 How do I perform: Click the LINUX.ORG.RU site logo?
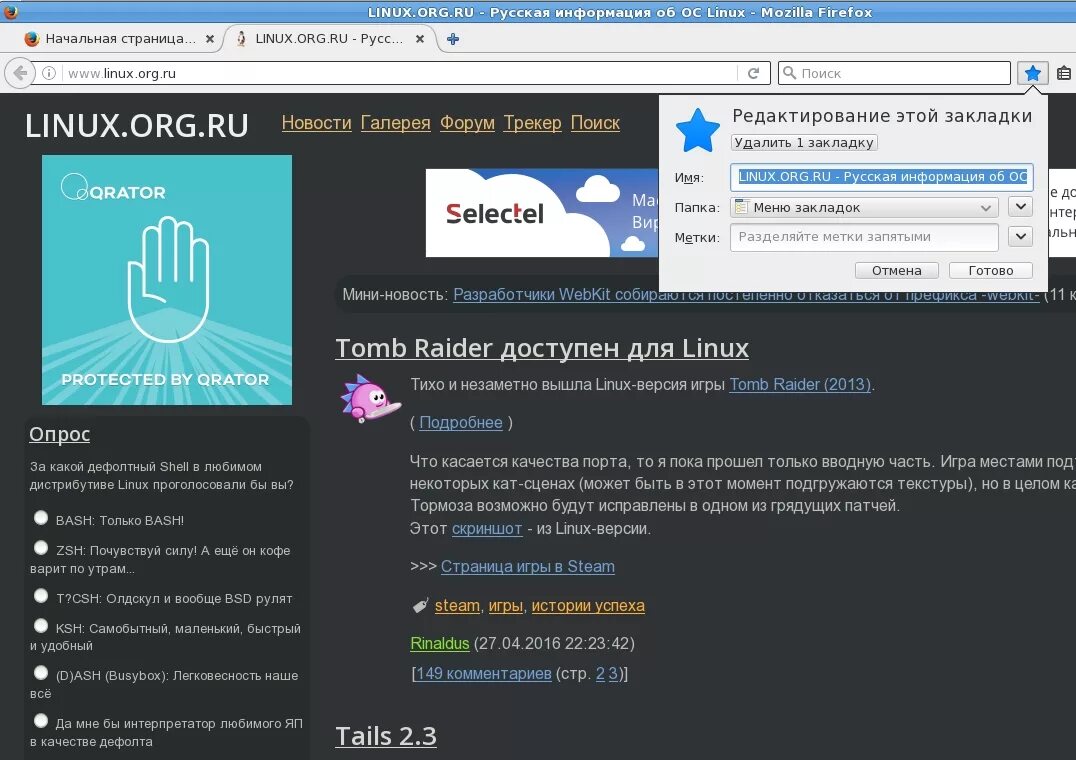click(137, 126)
